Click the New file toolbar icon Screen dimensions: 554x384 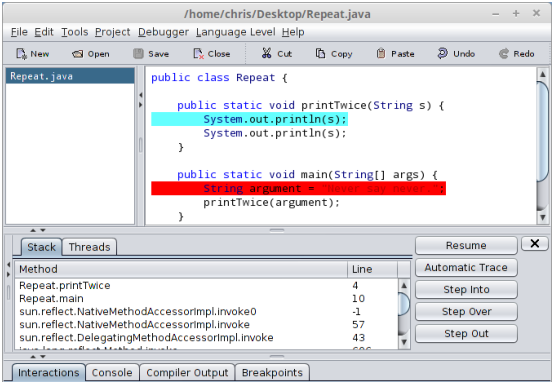tap(21, 54)
